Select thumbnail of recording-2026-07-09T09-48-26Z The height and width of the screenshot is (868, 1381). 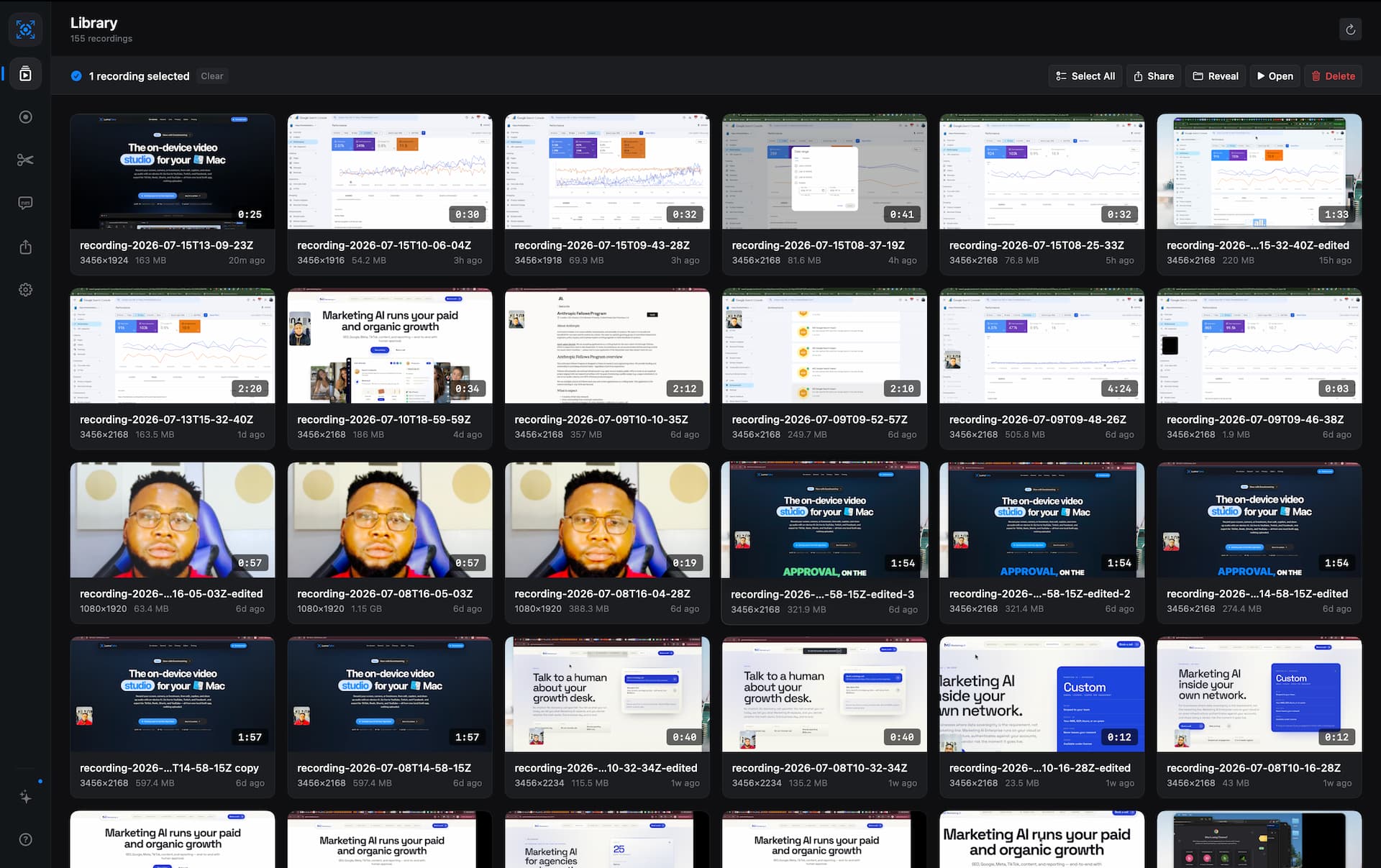click(x=1042, y=346)
